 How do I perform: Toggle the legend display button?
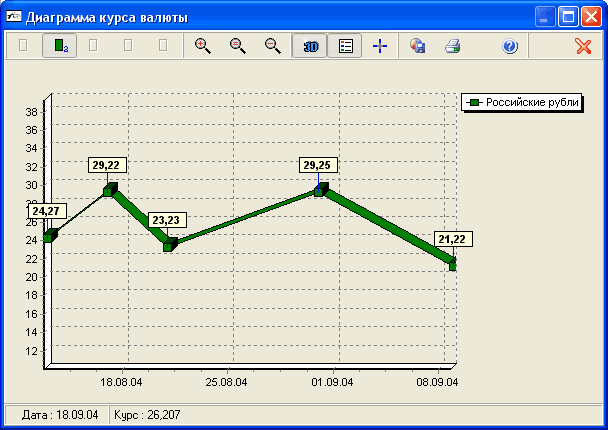coord(345,46)
